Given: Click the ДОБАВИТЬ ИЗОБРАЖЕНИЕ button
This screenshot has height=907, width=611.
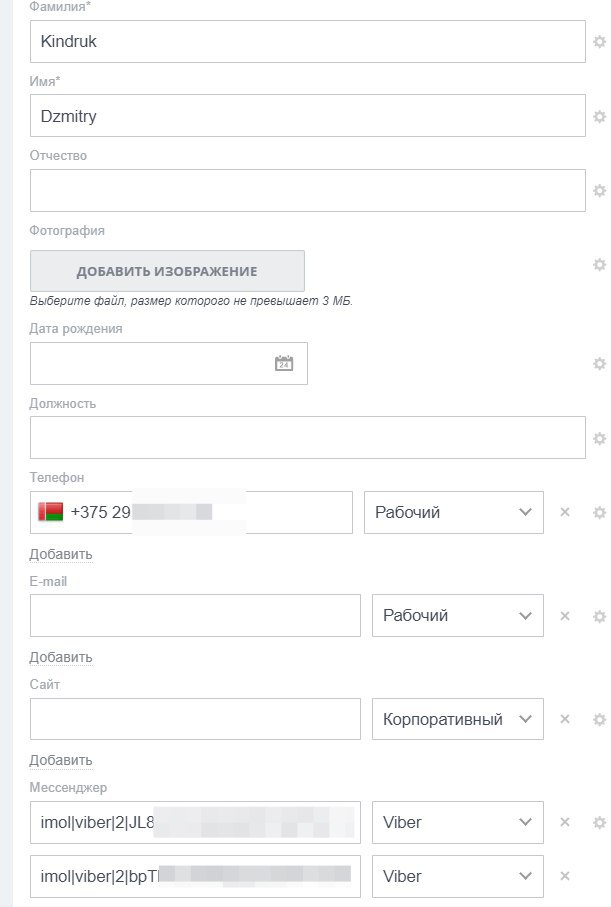Looking at the screenshot, I should [x=167, y=271].
